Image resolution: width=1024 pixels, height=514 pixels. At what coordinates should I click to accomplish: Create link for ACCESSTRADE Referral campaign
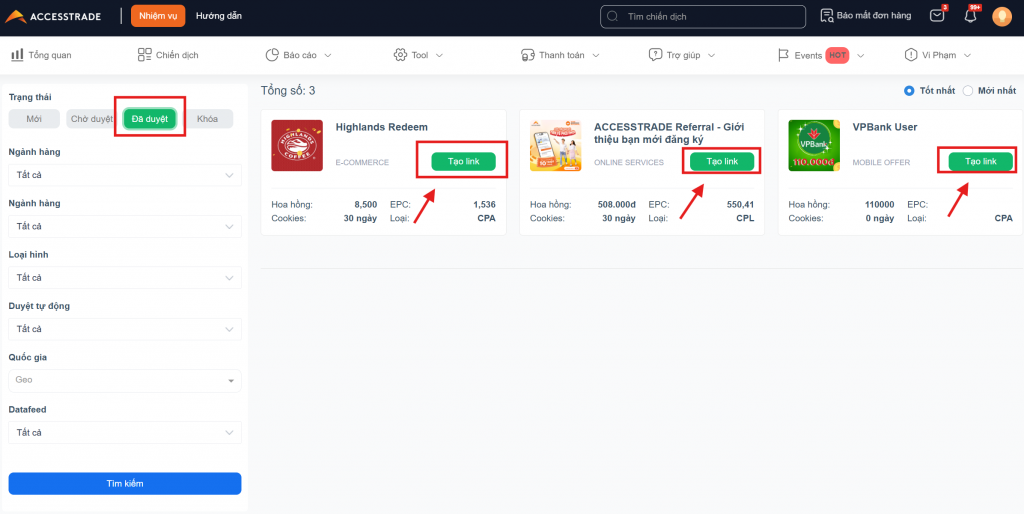pos(722,161)
